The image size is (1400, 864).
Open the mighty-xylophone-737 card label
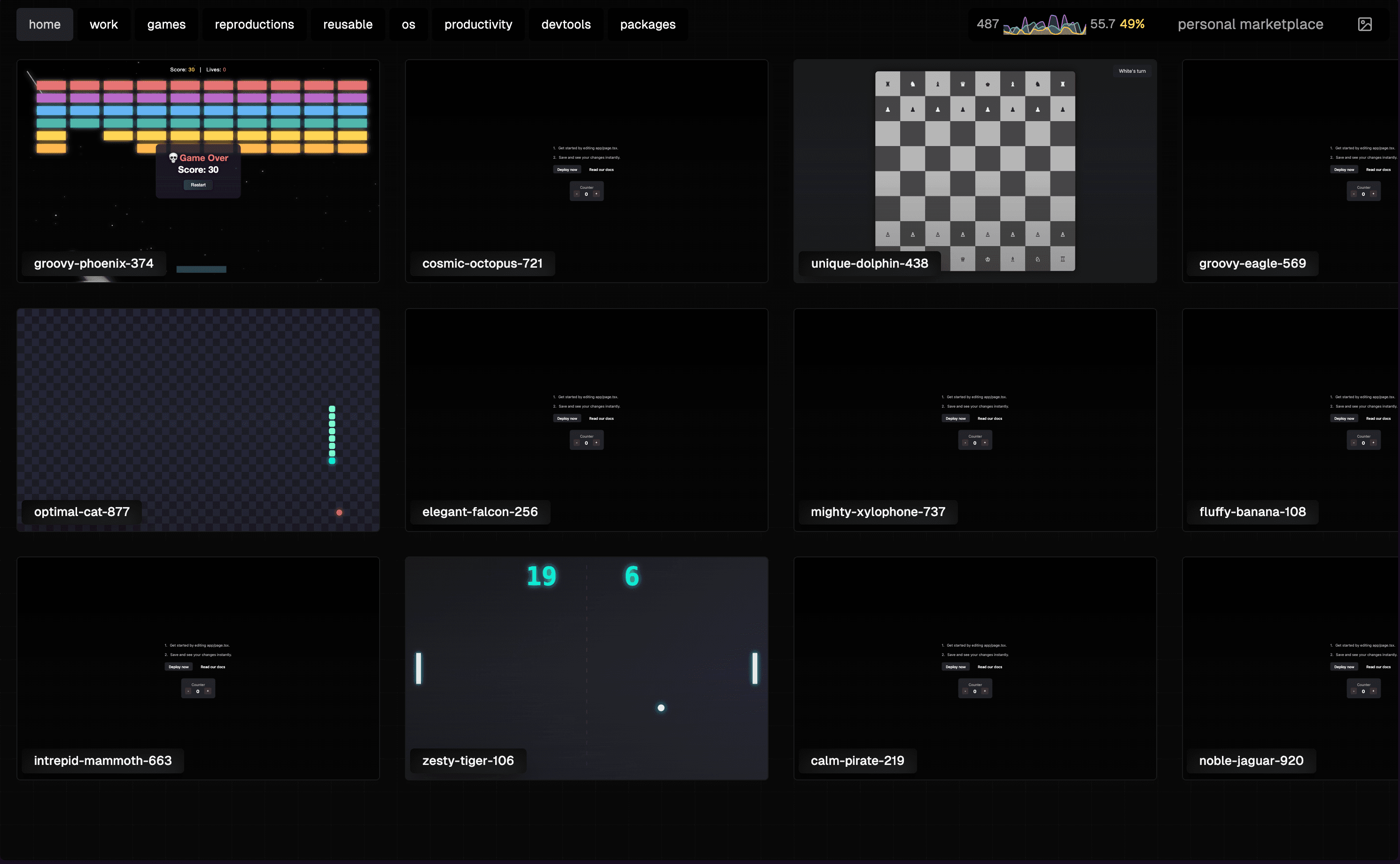click(878, 512)
